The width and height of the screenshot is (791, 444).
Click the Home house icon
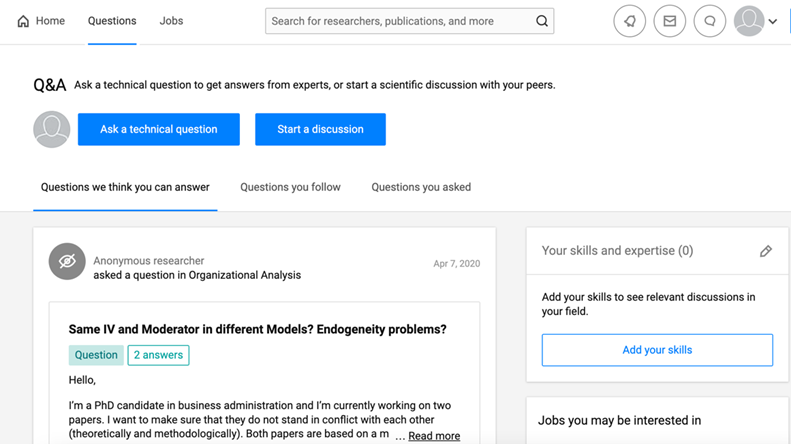pyautogui.click(x=24, y=21)
